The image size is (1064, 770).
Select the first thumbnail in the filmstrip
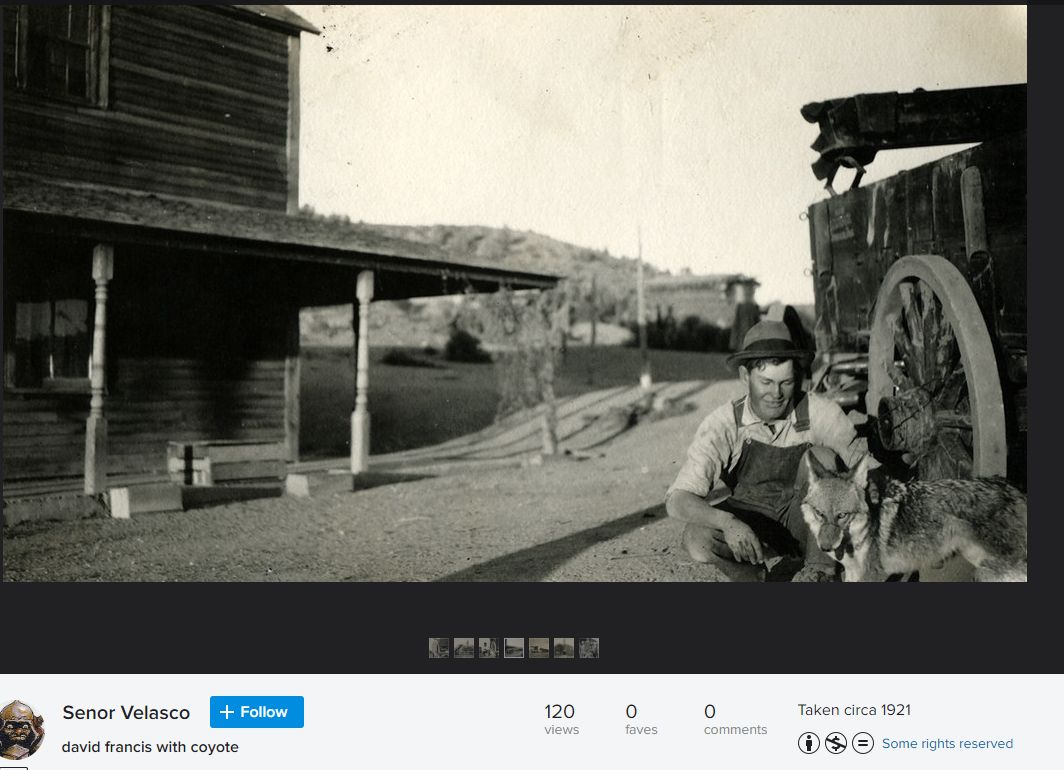coord(439,648)
